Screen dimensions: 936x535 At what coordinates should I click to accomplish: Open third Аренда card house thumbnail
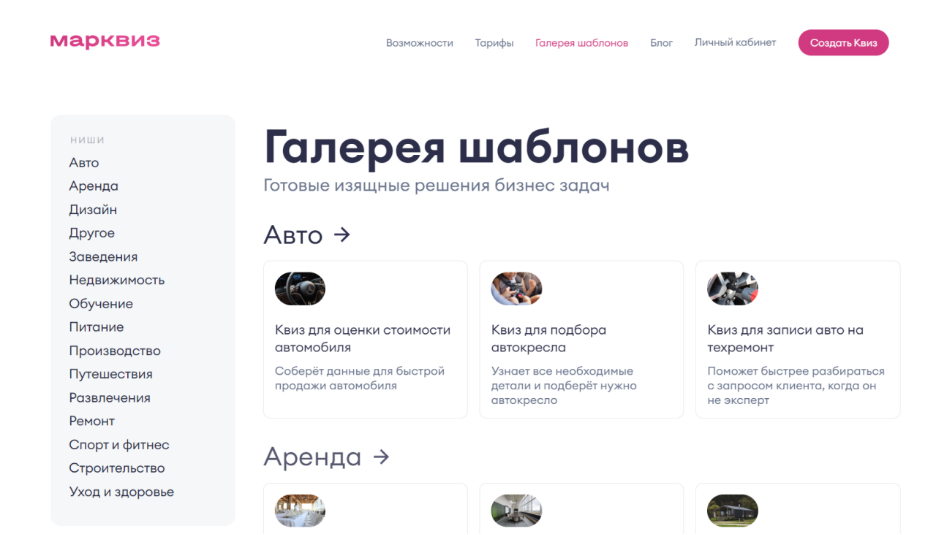[732, 511]
